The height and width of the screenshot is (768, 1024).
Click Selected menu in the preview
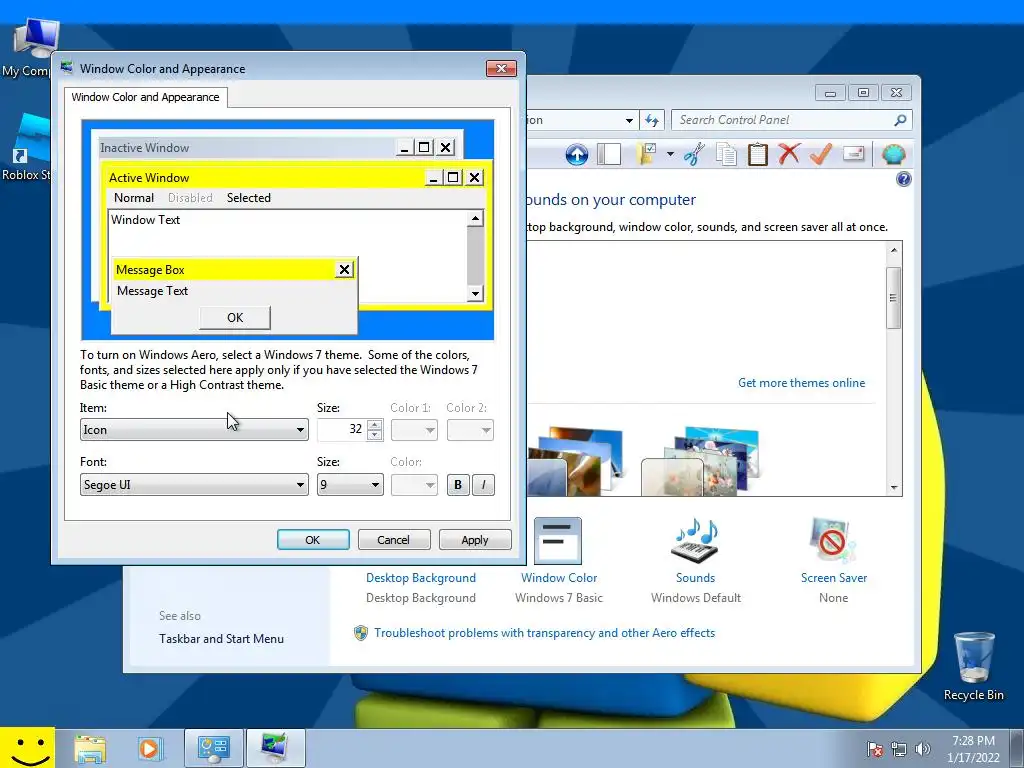249,198
